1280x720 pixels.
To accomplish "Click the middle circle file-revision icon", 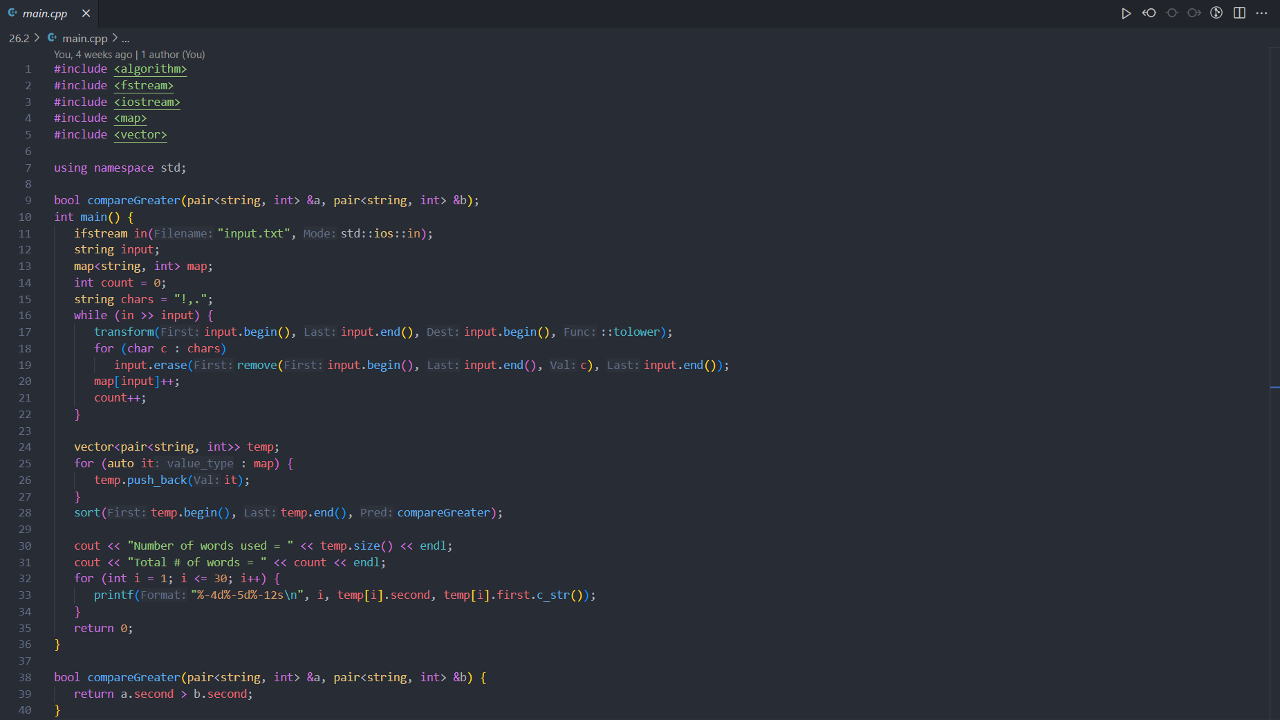I will tap(1172, 13).
